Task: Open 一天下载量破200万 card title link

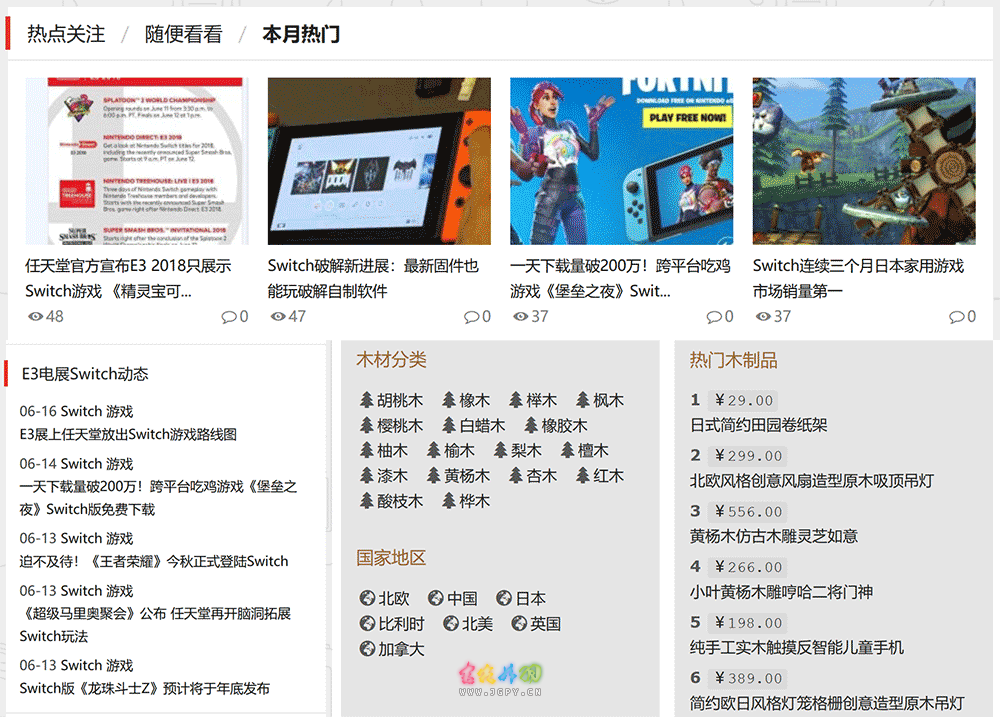Action: pos(620,278)
